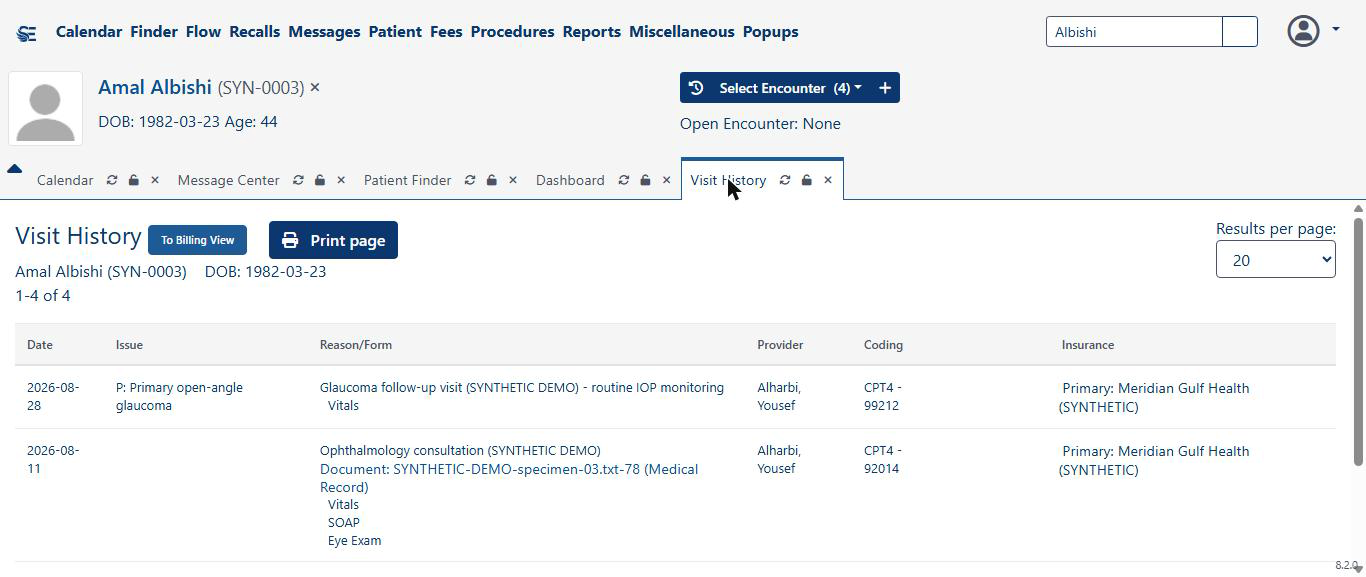Image resolution: width=1366 pixels, height=577 pixels.
Task: Open the Results per page dropdown
Action: pos(1276,260)
